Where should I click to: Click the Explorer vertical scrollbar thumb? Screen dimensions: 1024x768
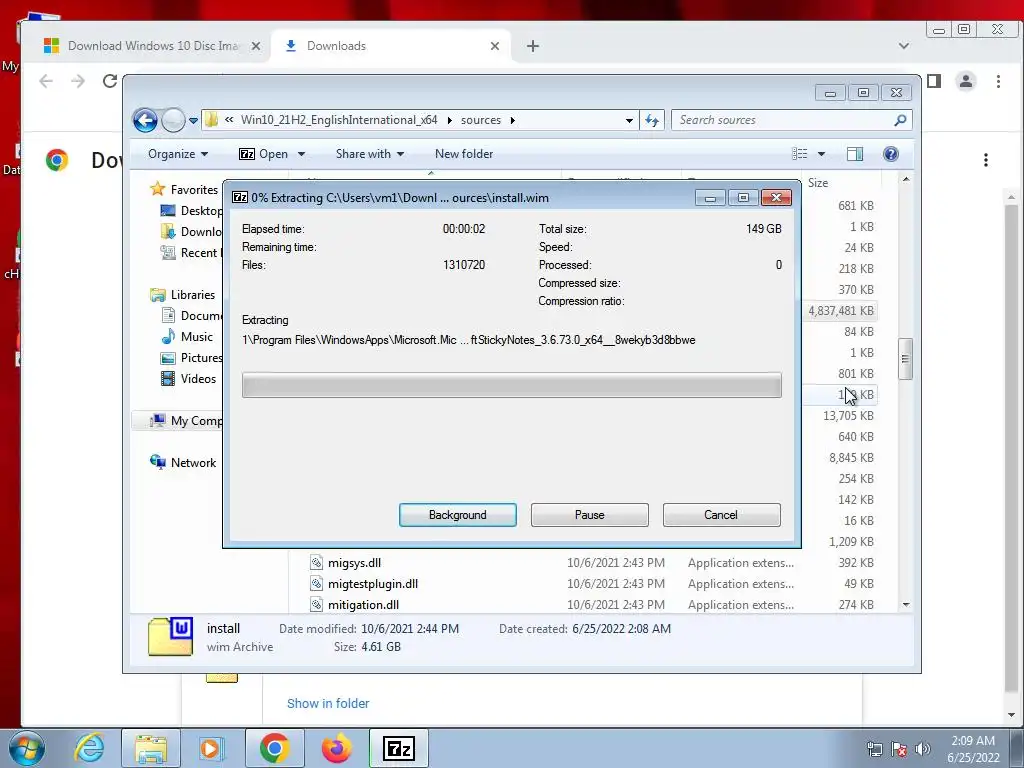coord(905,359)
